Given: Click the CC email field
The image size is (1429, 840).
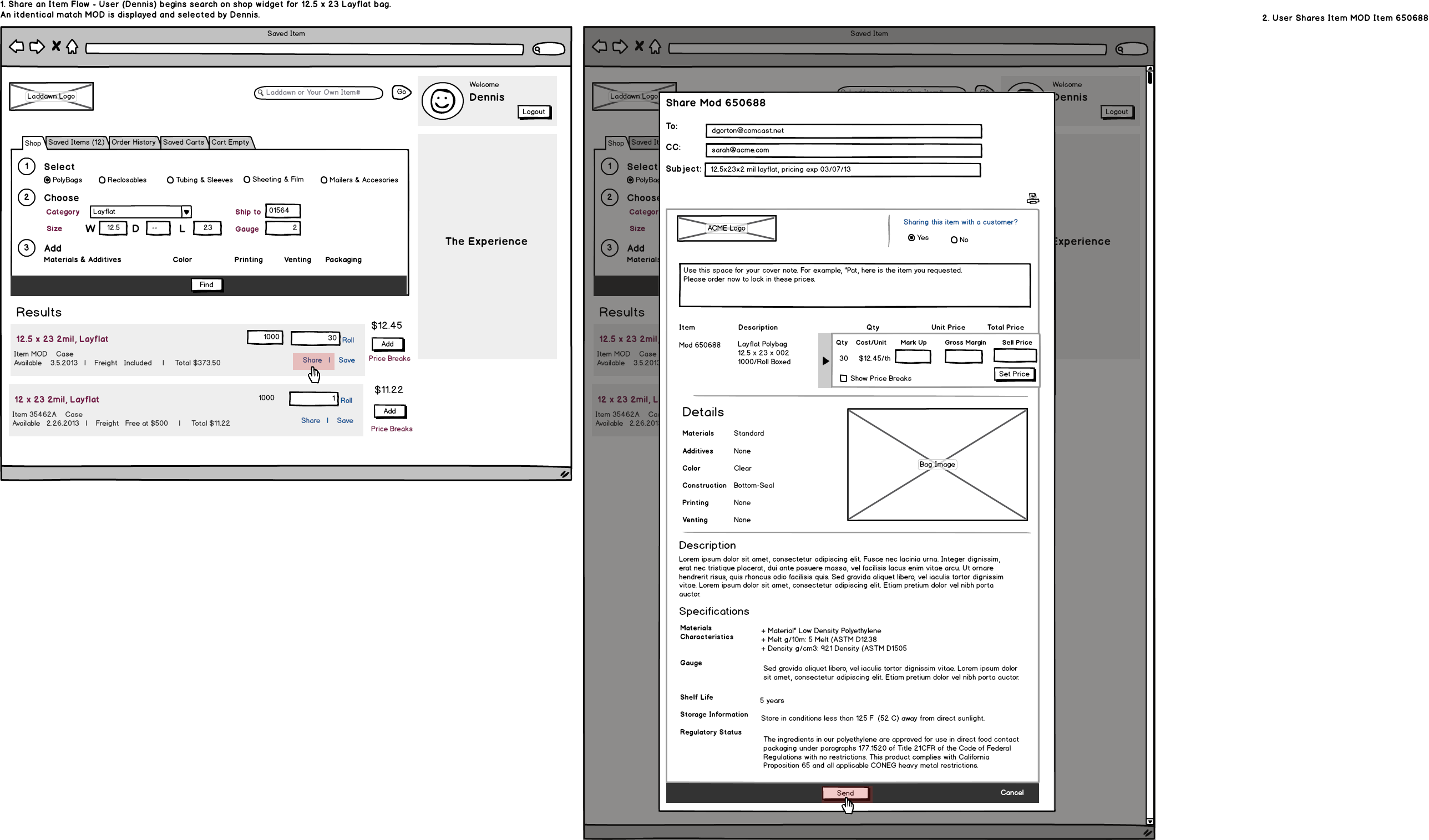Looking at the screenshot, I should point(843,150).
